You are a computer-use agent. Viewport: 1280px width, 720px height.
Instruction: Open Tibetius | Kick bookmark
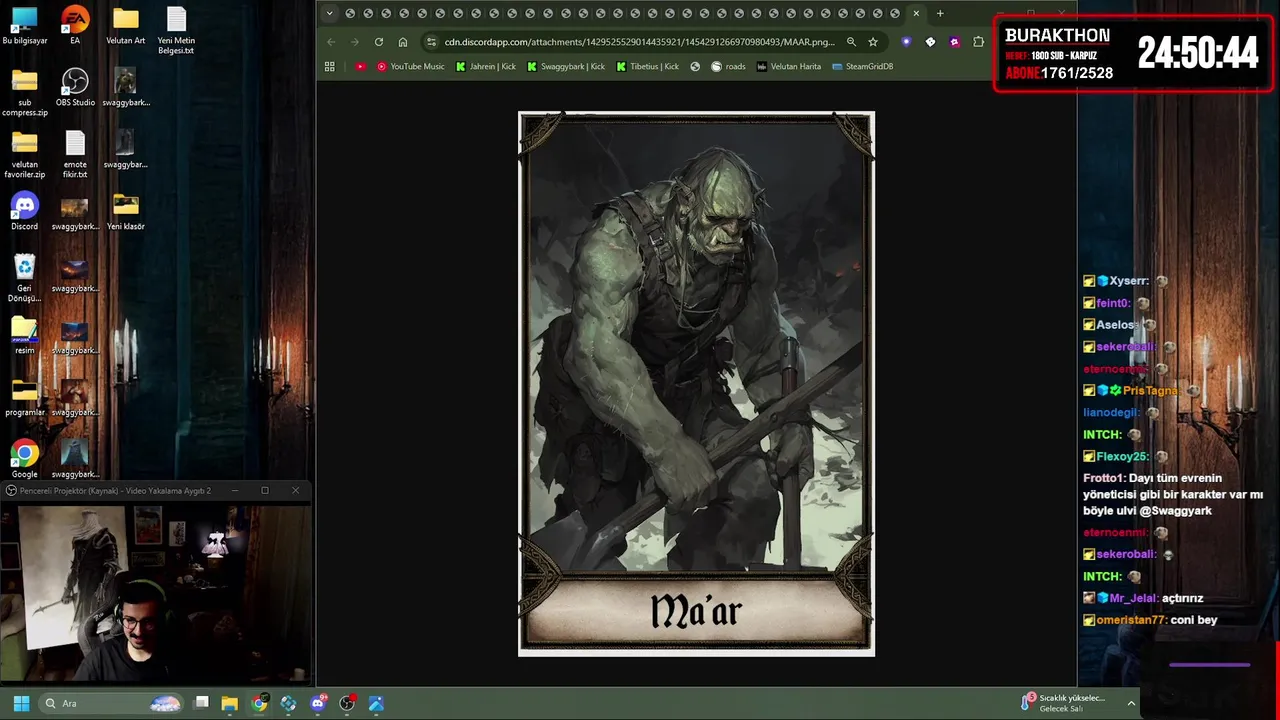click(648, 66)
